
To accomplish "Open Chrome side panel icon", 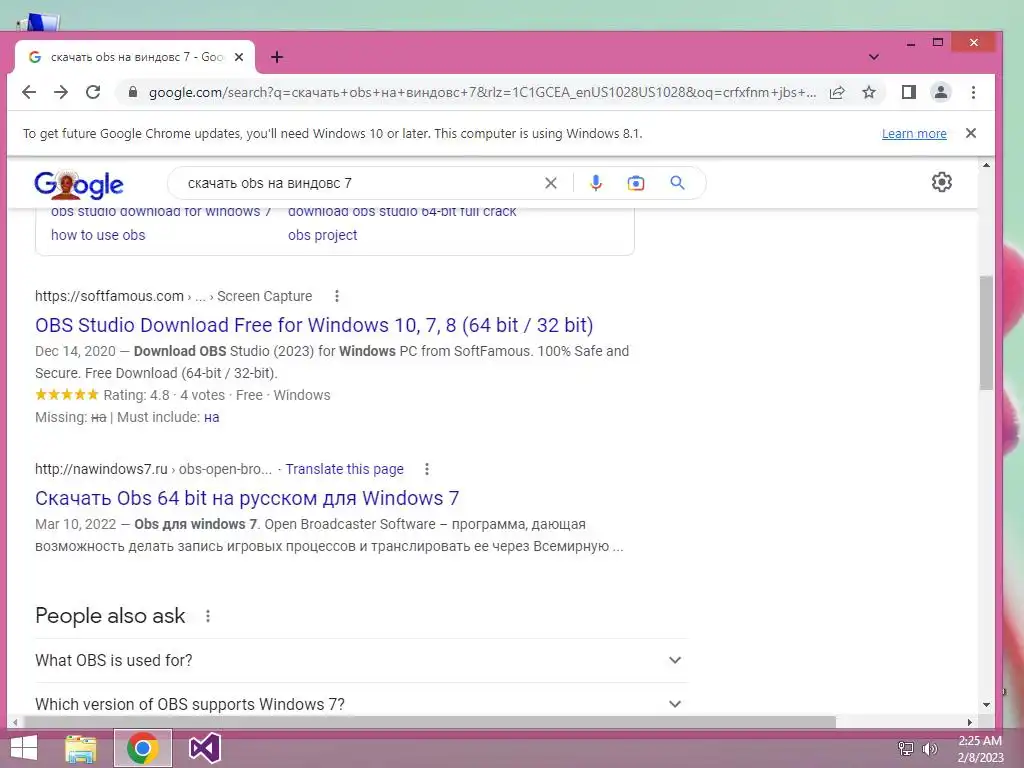I will point(908,92).
